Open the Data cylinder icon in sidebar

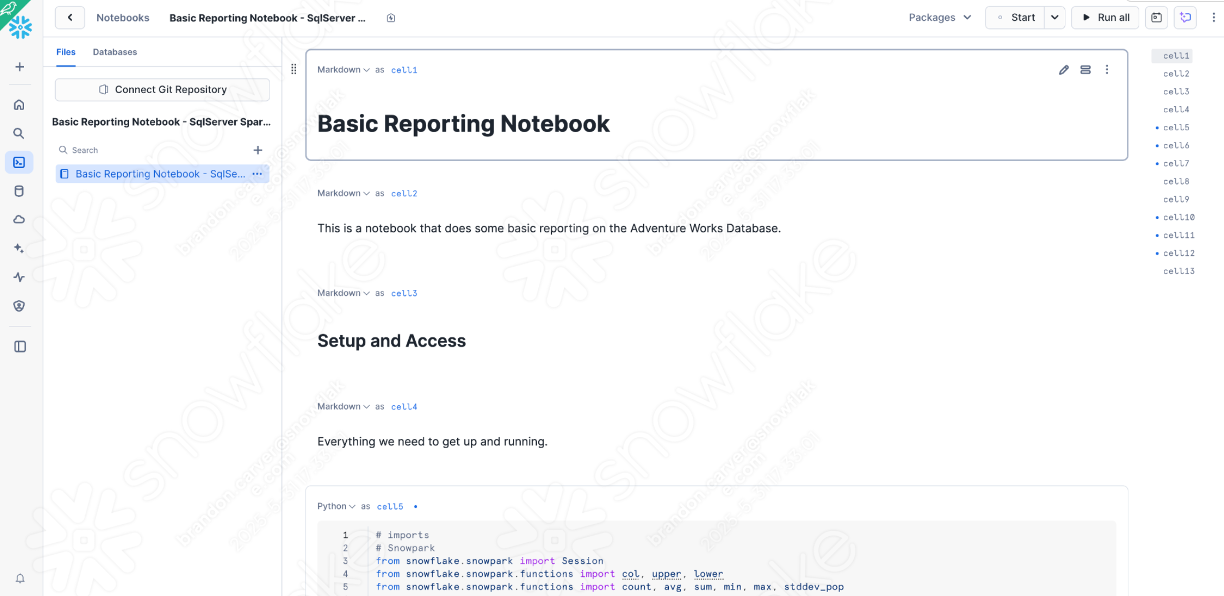coord(19,191)
